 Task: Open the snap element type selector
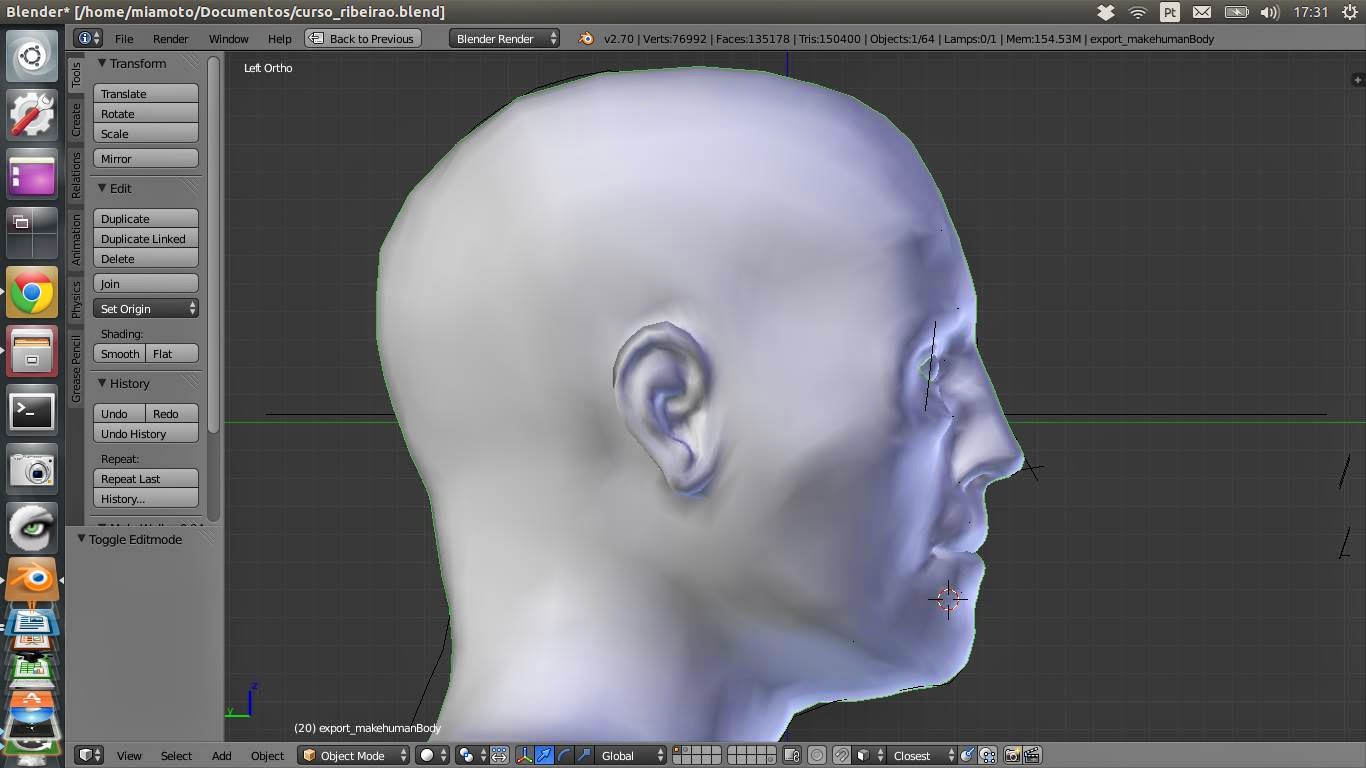point(868,755)
